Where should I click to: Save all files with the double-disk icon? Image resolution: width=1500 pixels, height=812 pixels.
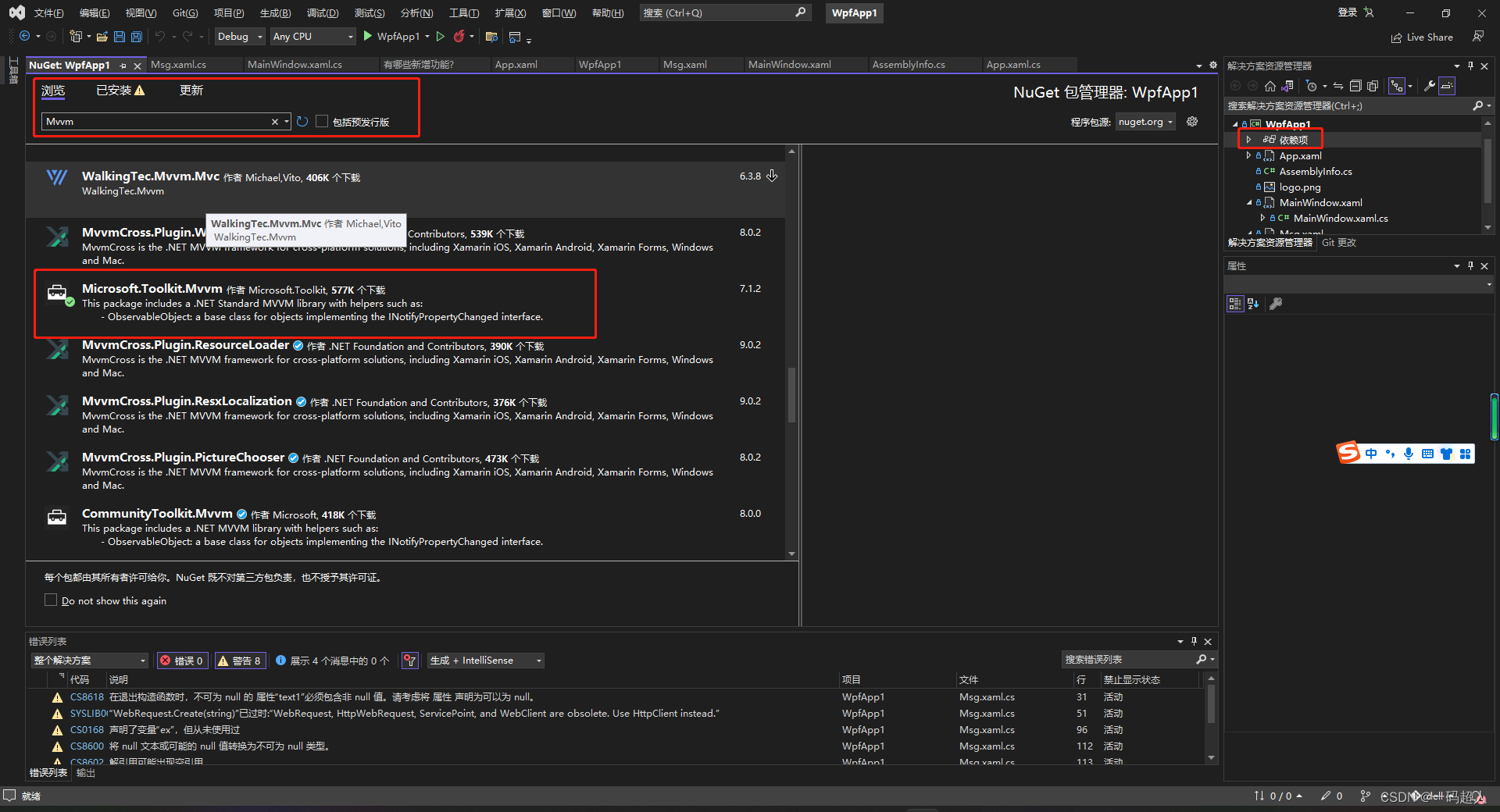pos(137,37)
